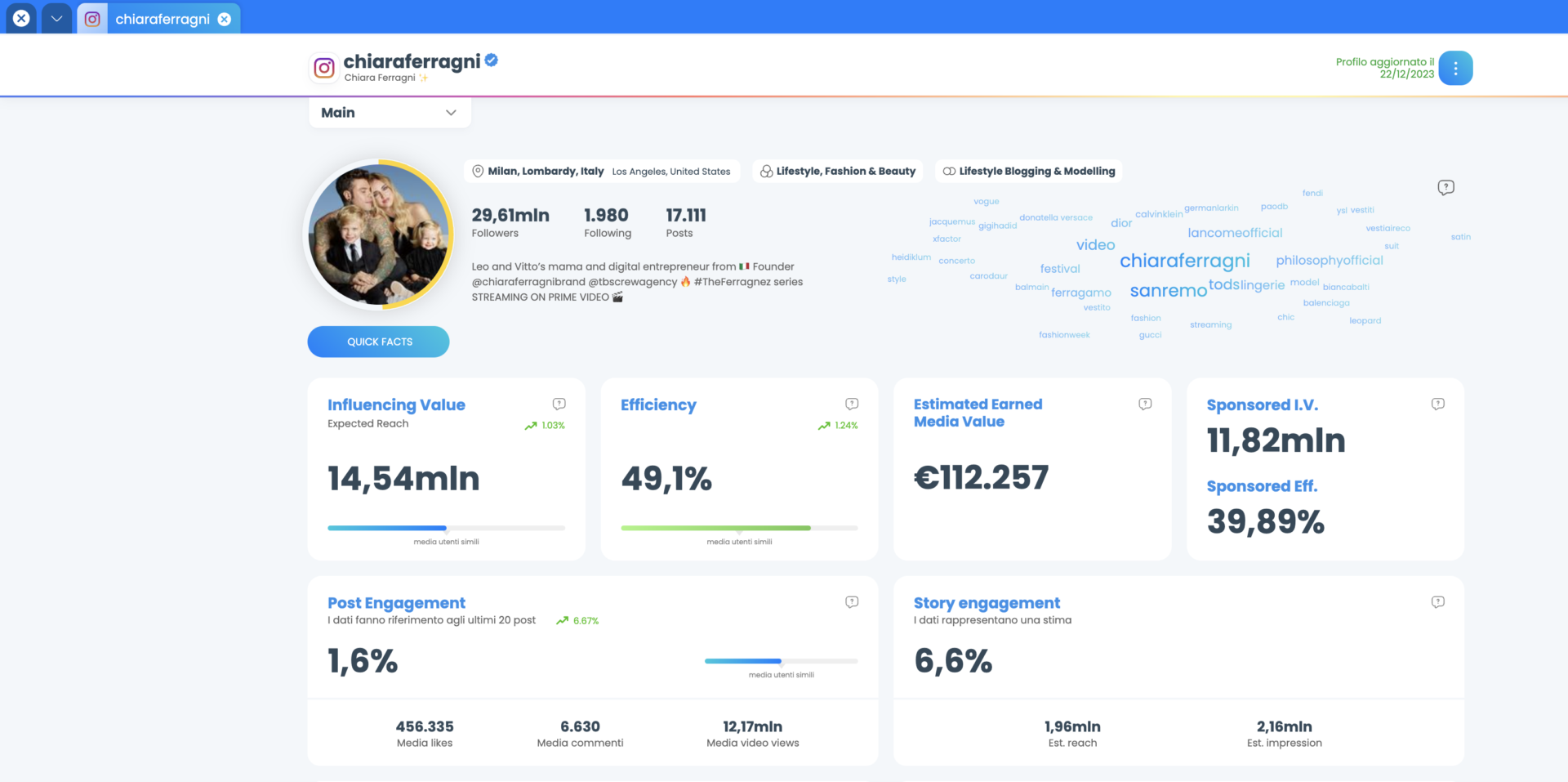Click the location pin icon
Screen dimensions: 1568x782
(478, 171)
